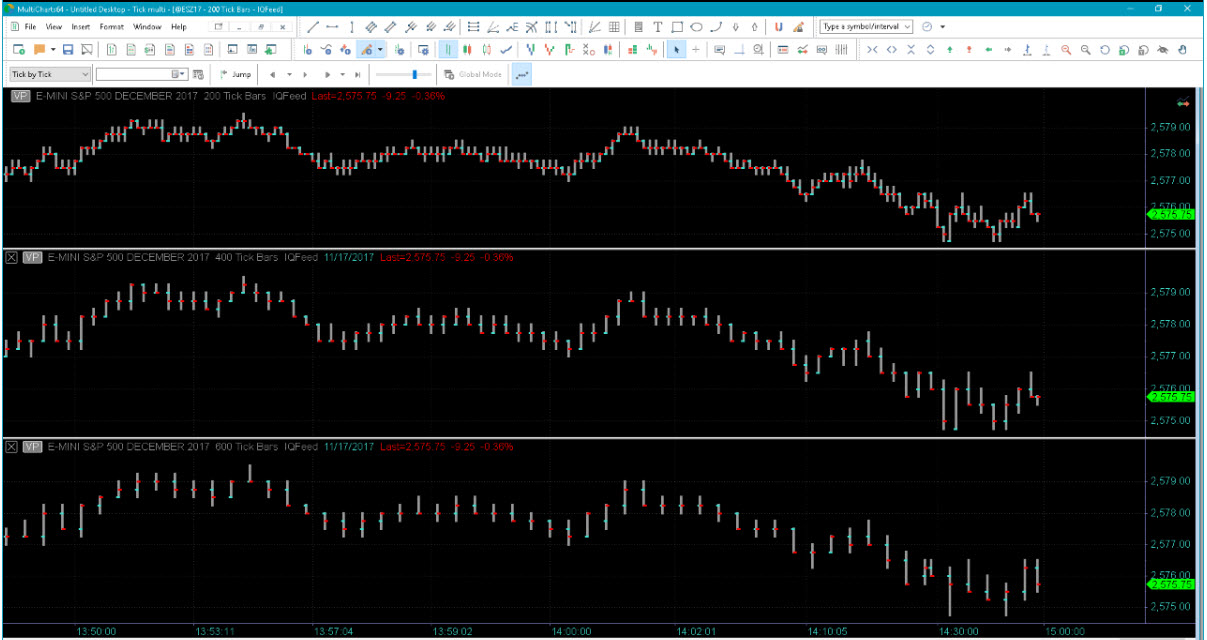
Task: Open the View menu
Action: pyautogui.click(x=53, y=26)
